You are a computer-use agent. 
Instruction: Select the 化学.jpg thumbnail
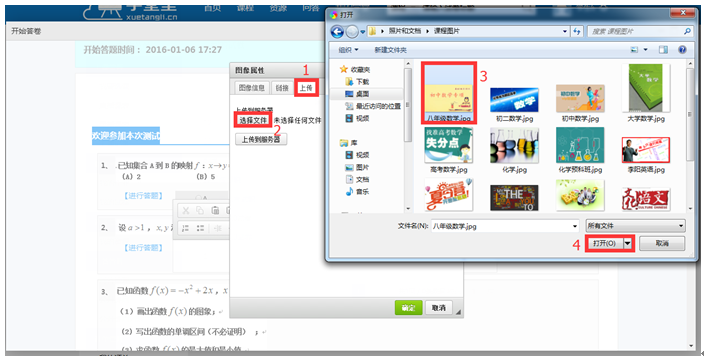tap(515, 150)
